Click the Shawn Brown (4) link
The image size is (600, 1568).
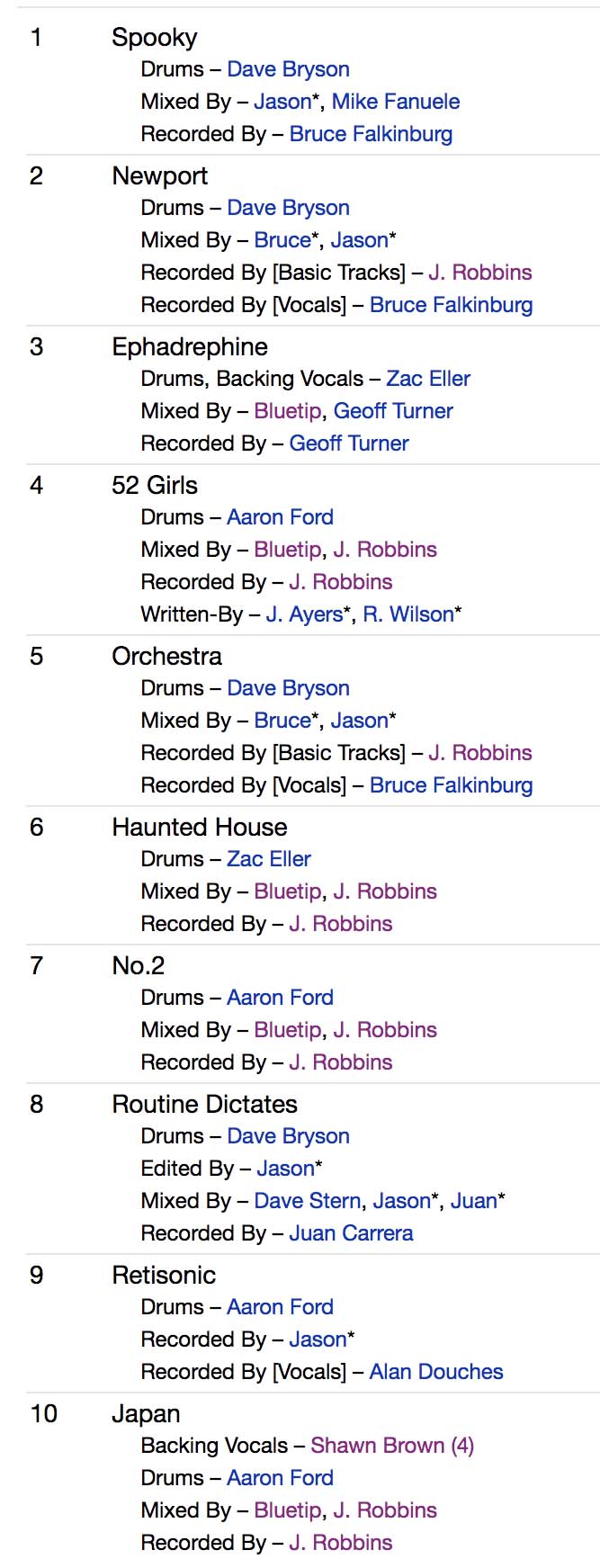(392, 1446)
